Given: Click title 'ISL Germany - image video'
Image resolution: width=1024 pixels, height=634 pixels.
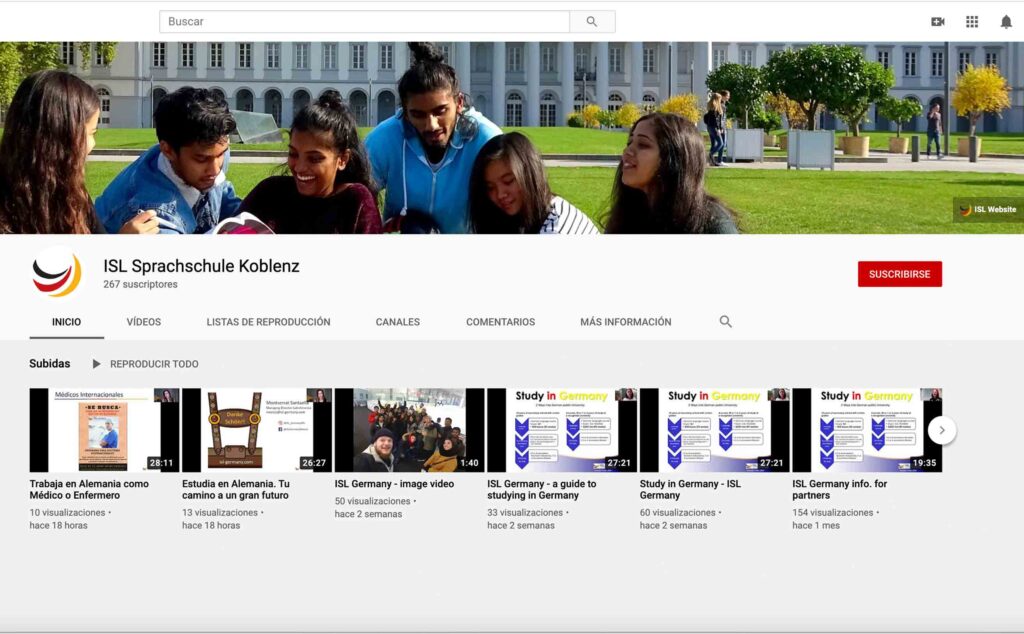Looking at the screenshot, I should 394,484.
